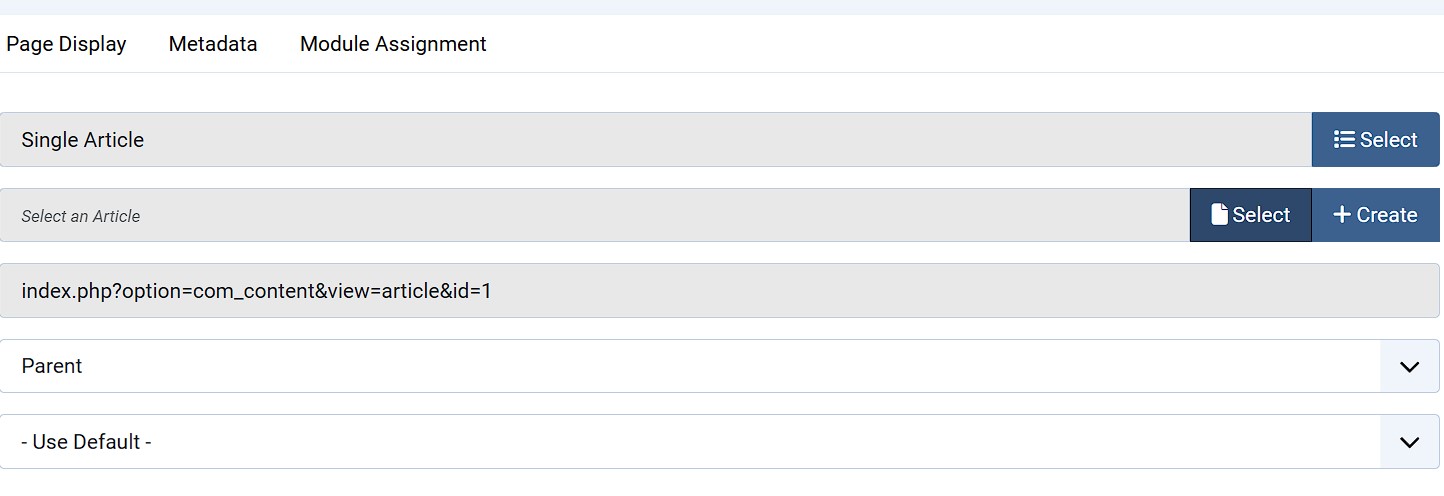1444x496 pixels.
Task: Click the 'Single Article' text label
Action: 83,140
